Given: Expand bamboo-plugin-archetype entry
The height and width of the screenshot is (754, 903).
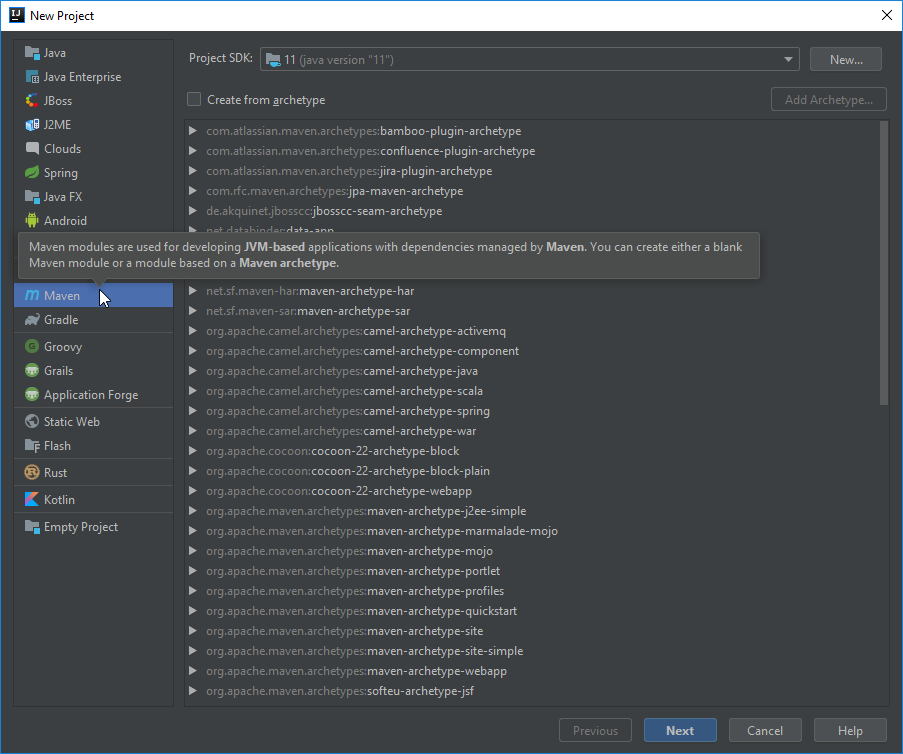Looking at the screenshot, I should [193, 131].
